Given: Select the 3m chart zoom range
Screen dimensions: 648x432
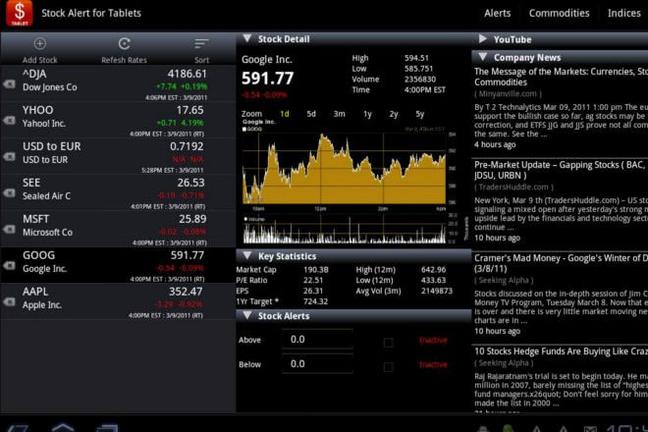Looking at the screenshot, I should [x=339, y=114].
